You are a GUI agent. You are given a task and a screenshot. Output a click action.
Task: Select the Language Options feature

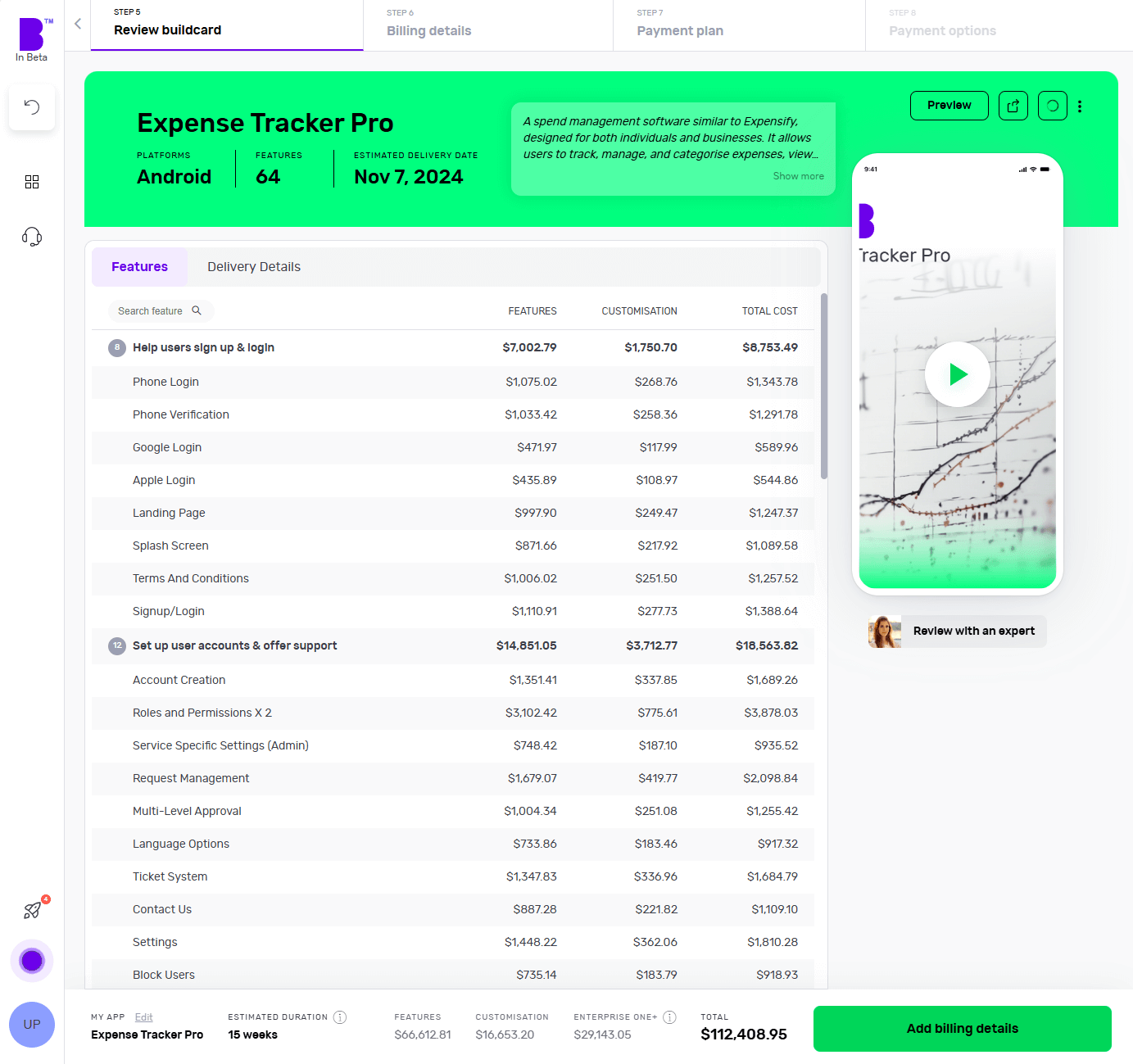453,844
